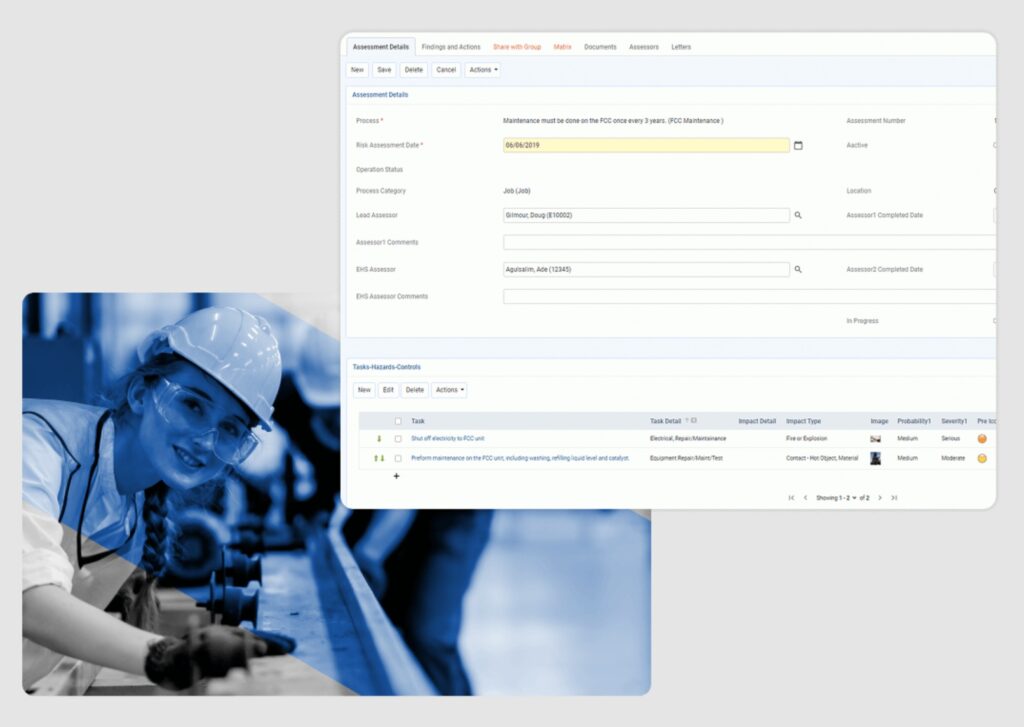Click the Lead Assessor lookup magnifier
The width and height of the screenshot is (1024, 727).
coord(798,215)
